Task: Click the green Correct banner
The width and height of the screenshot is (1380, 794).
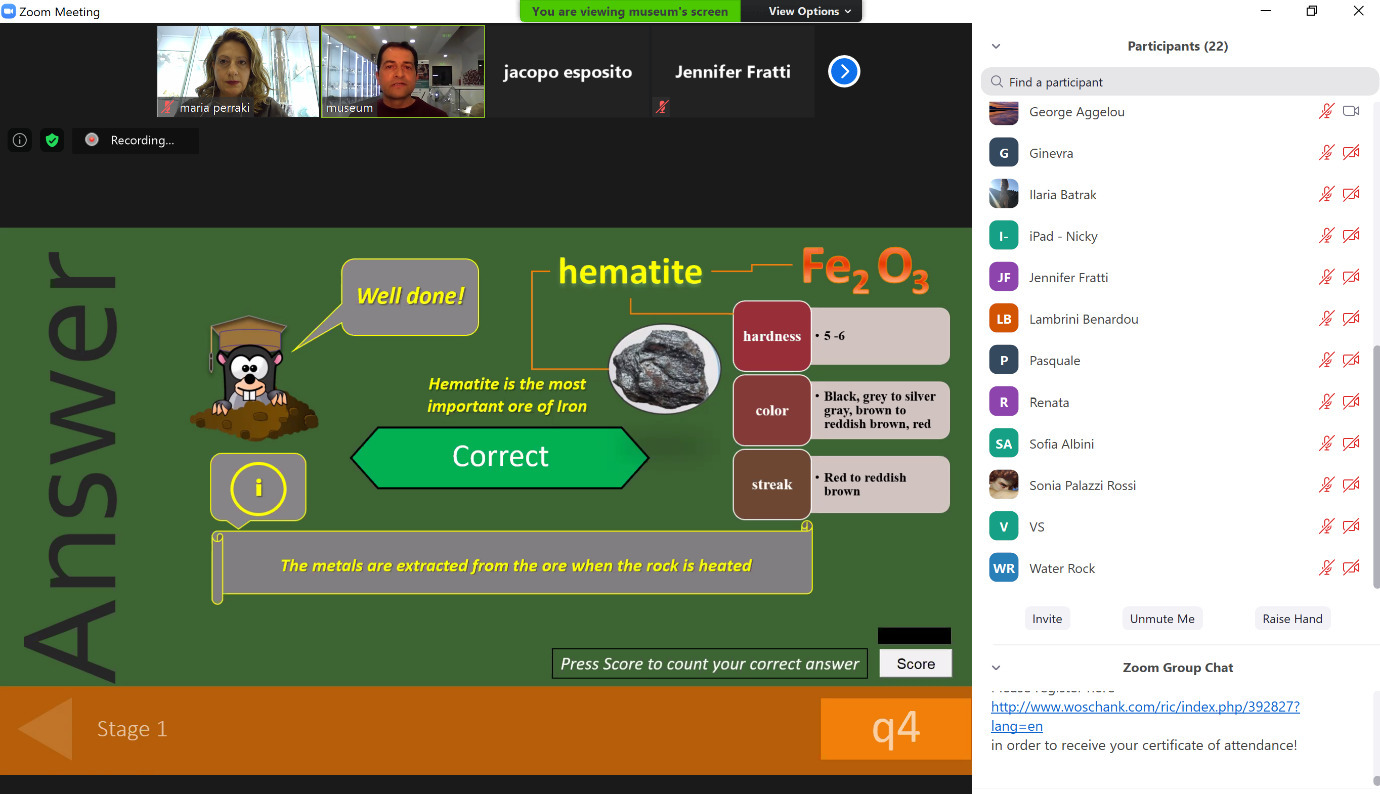Action: [500, 457]
